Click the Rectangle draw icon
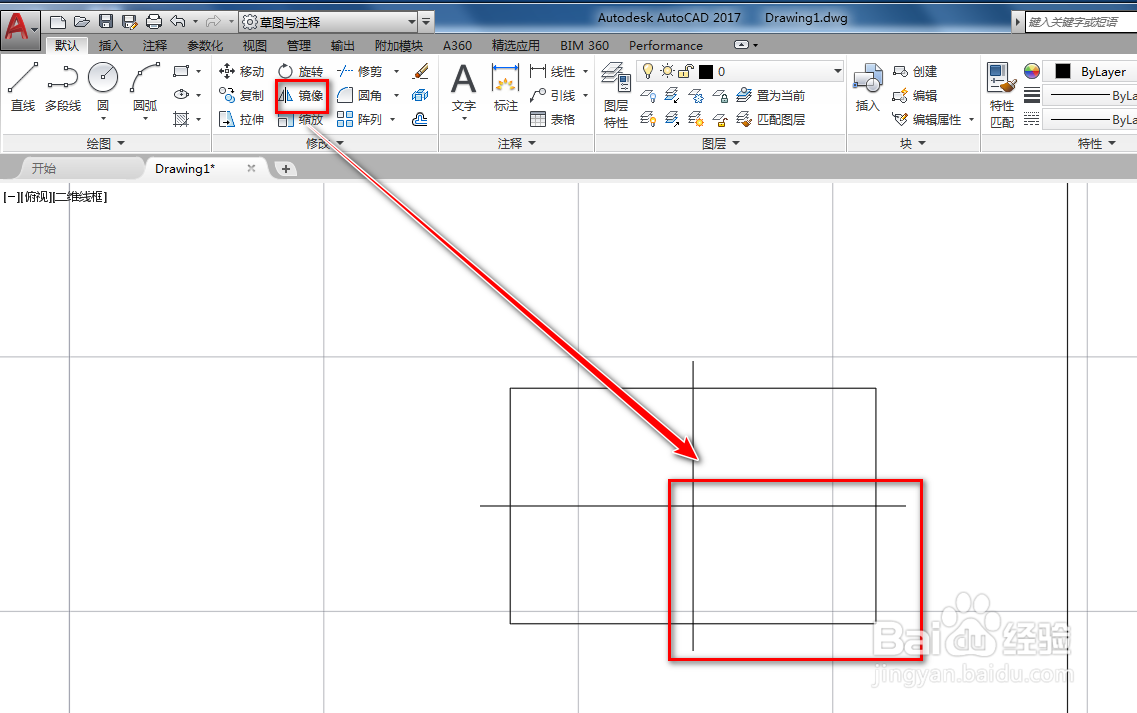The height and width of the screenshot is (713, 1137). click(181, 71)
